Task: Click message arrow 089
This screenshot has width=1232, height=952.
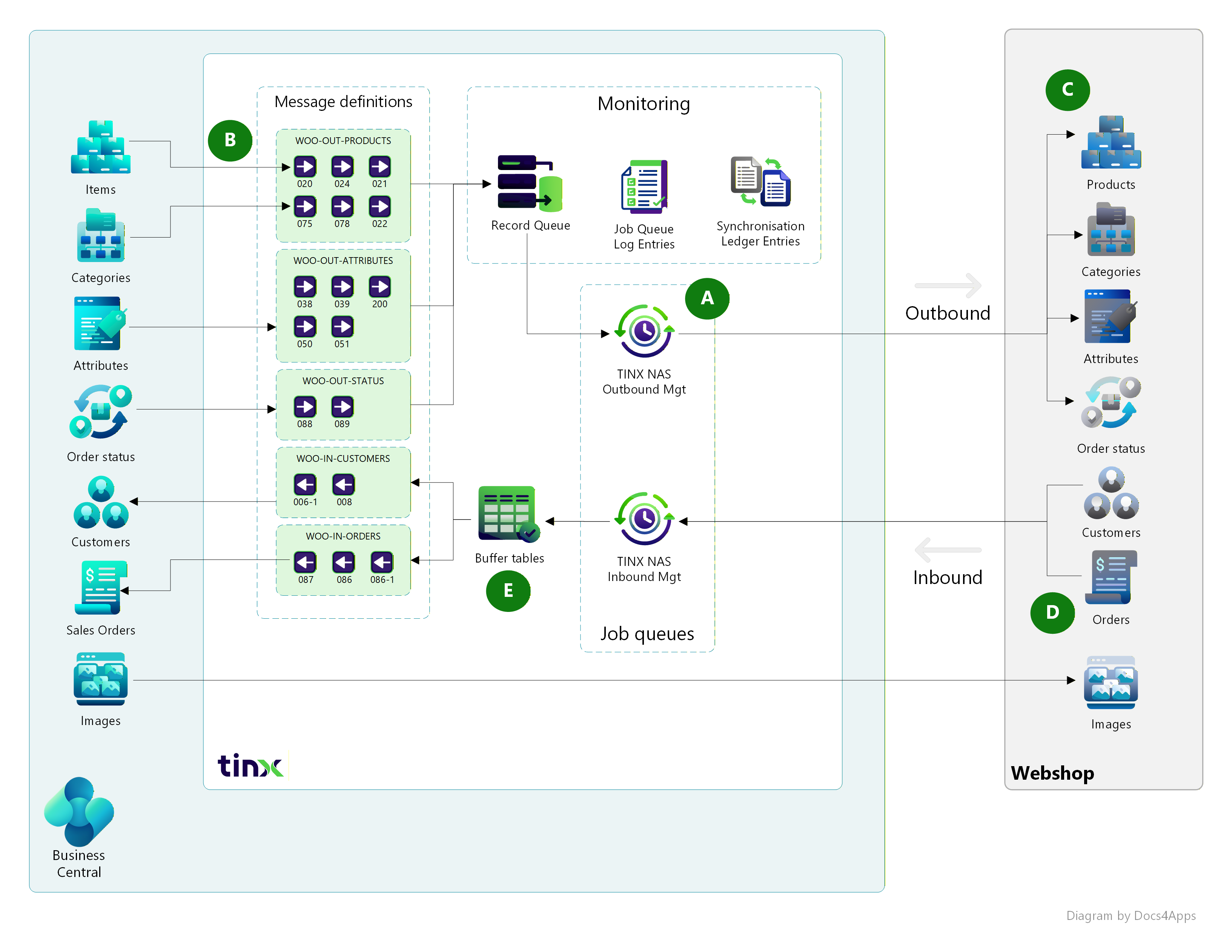Action: [343, 407]
